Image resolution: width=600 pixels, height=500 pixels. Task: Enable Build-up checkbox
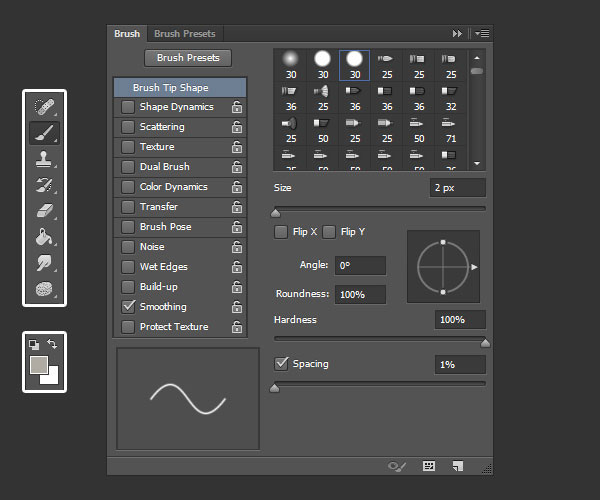128,287
